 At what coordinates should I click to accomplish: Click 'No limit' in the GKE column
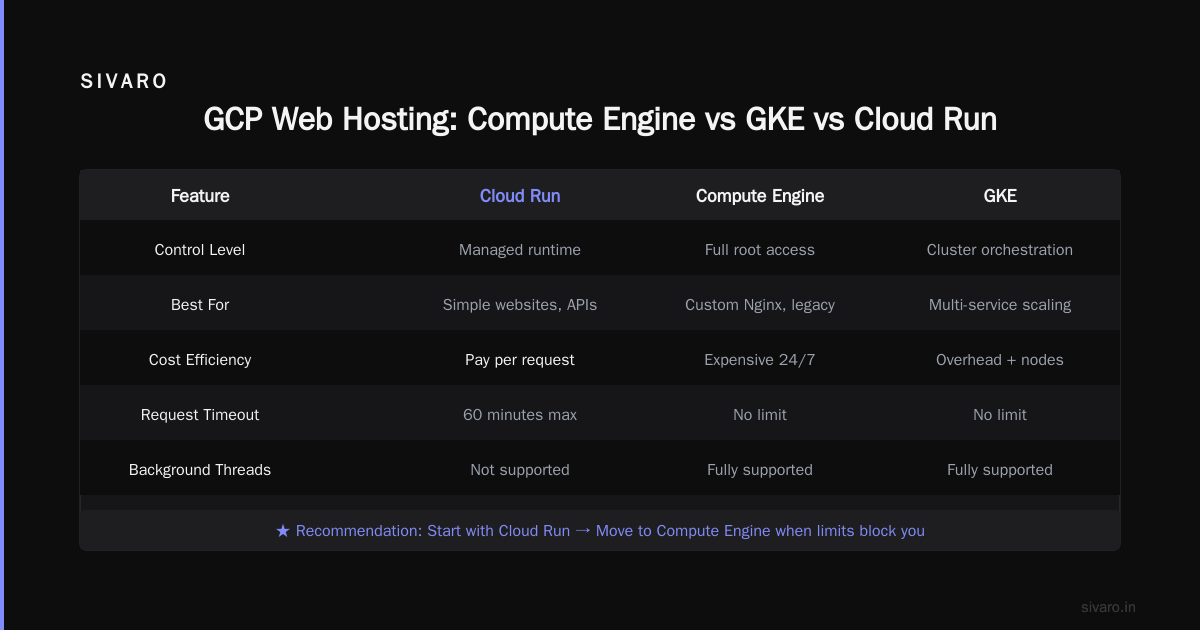click(x=1000, y=415)
